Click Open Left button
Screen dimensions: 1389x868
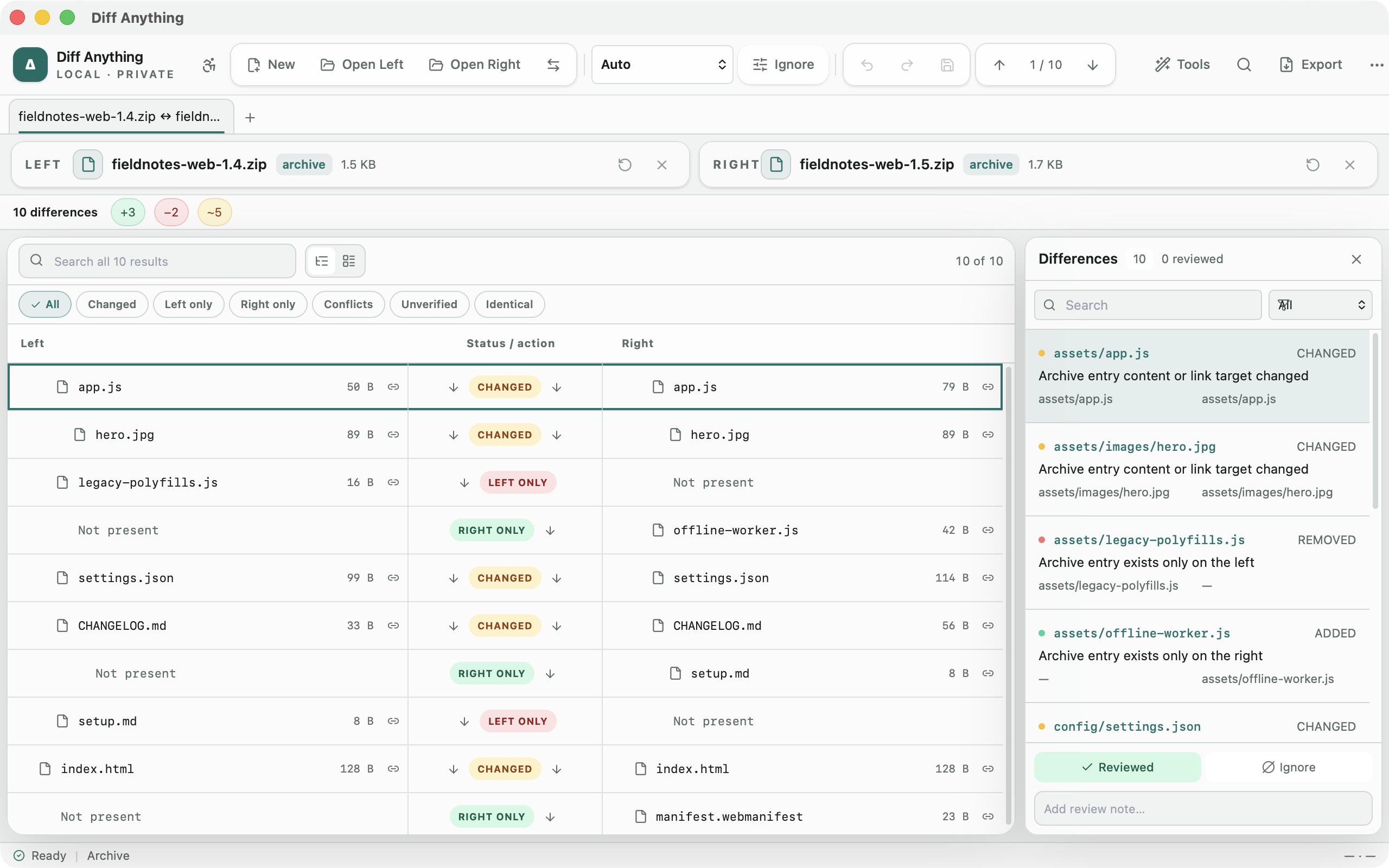(x=361, y=65)
